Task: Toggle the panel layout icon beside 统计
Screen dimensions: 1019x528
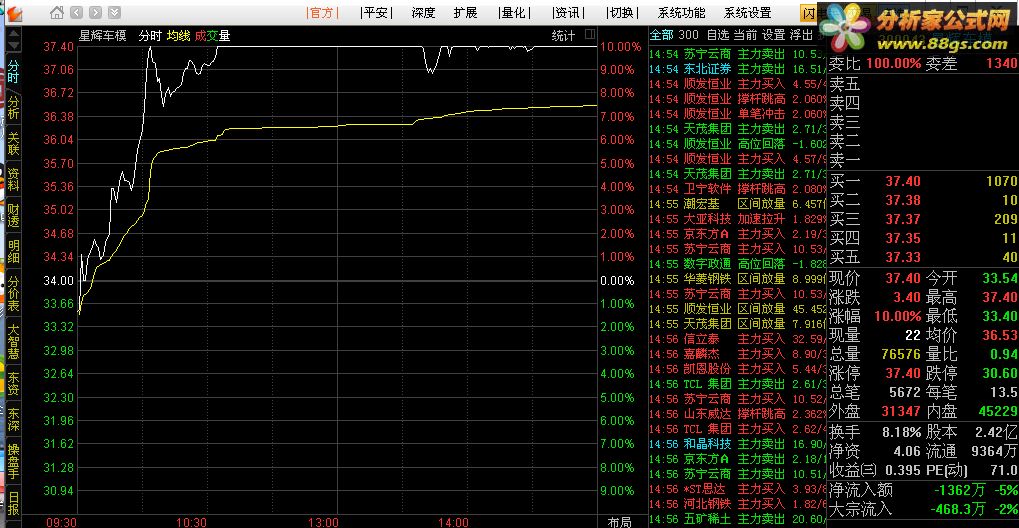Action: pos(590,33)
